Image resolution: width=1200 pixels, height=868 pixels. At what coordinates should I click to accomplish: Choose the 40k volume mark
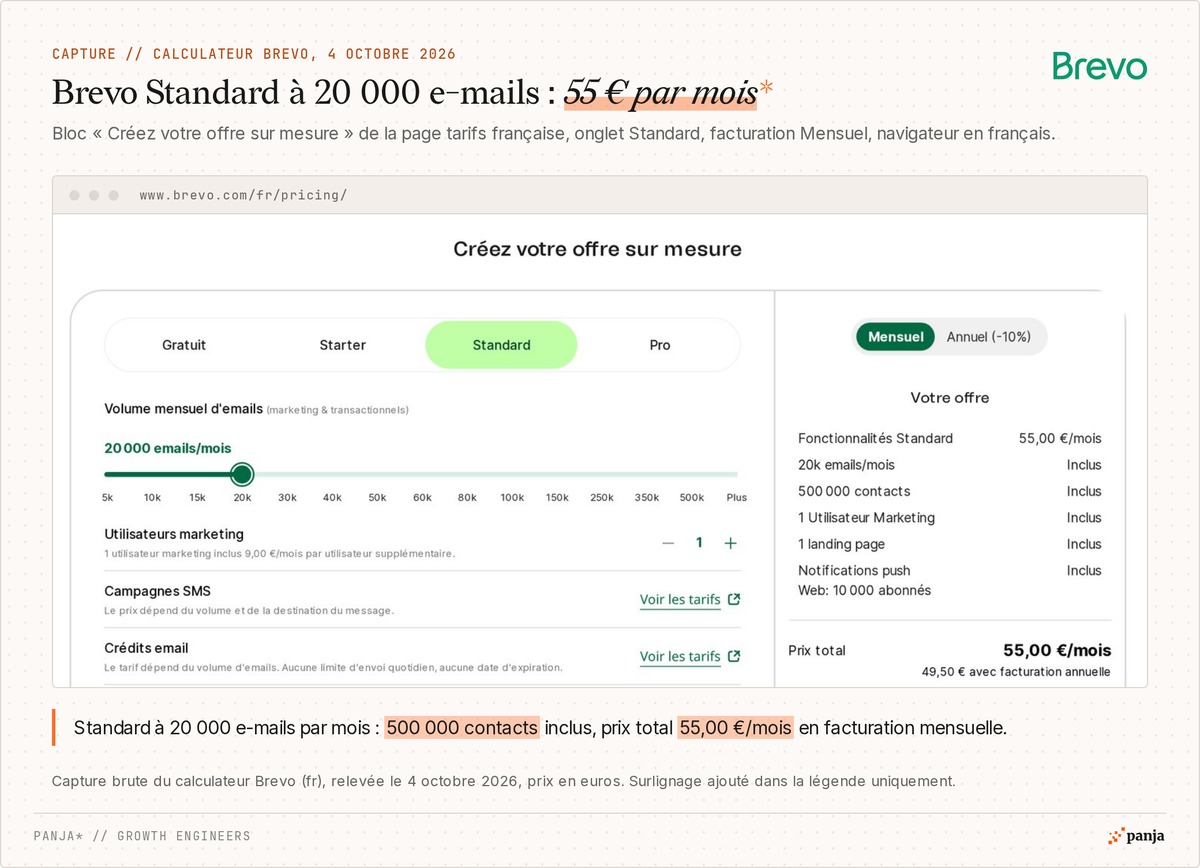click(332, 497)
